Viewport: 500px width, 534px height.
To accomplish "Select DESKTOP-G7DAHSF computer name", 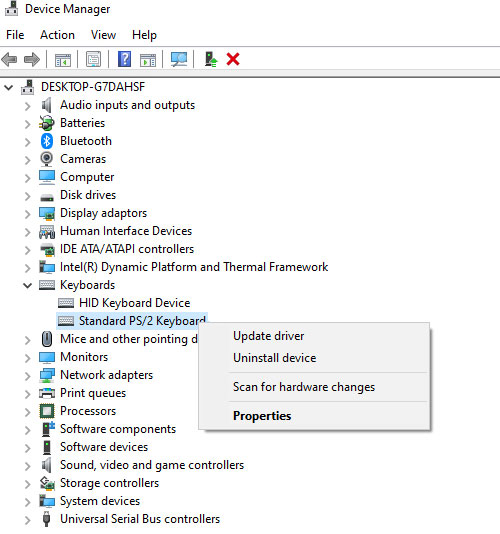I will (x=93, y=87).
